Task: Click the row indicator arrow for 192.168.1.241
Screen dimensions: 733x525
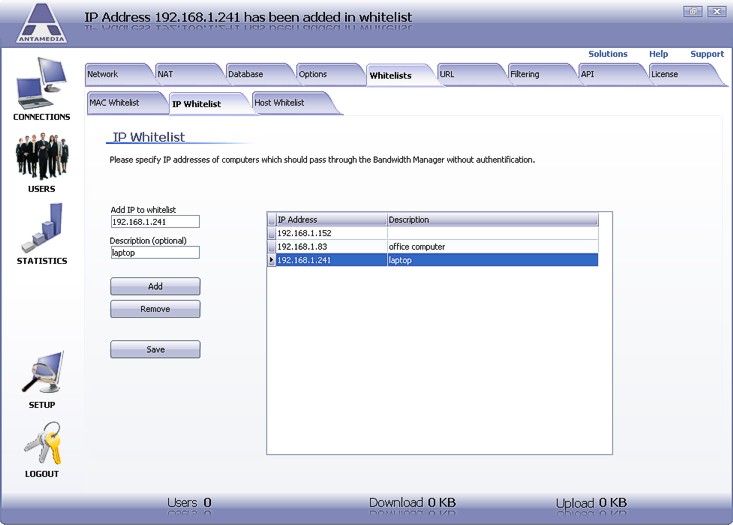Action: (271, 260)
